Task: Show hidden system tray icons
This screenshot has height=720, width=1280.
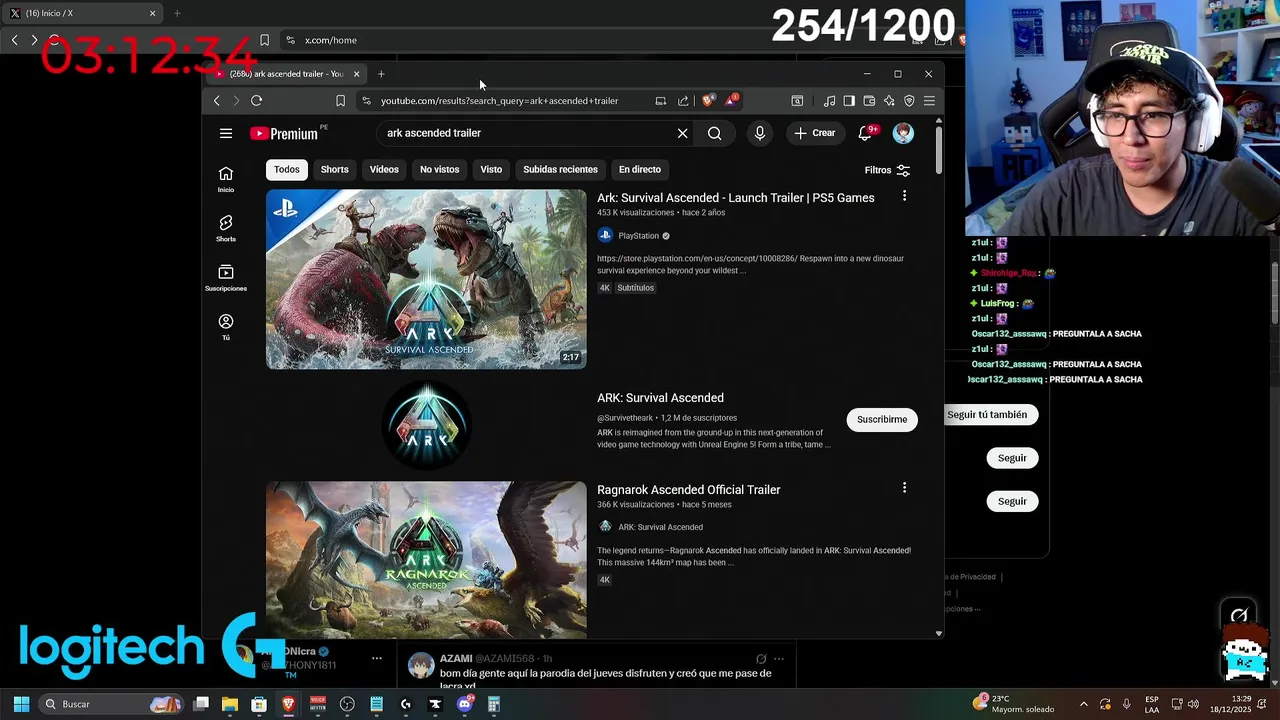Action: (x=1083, y=704)
